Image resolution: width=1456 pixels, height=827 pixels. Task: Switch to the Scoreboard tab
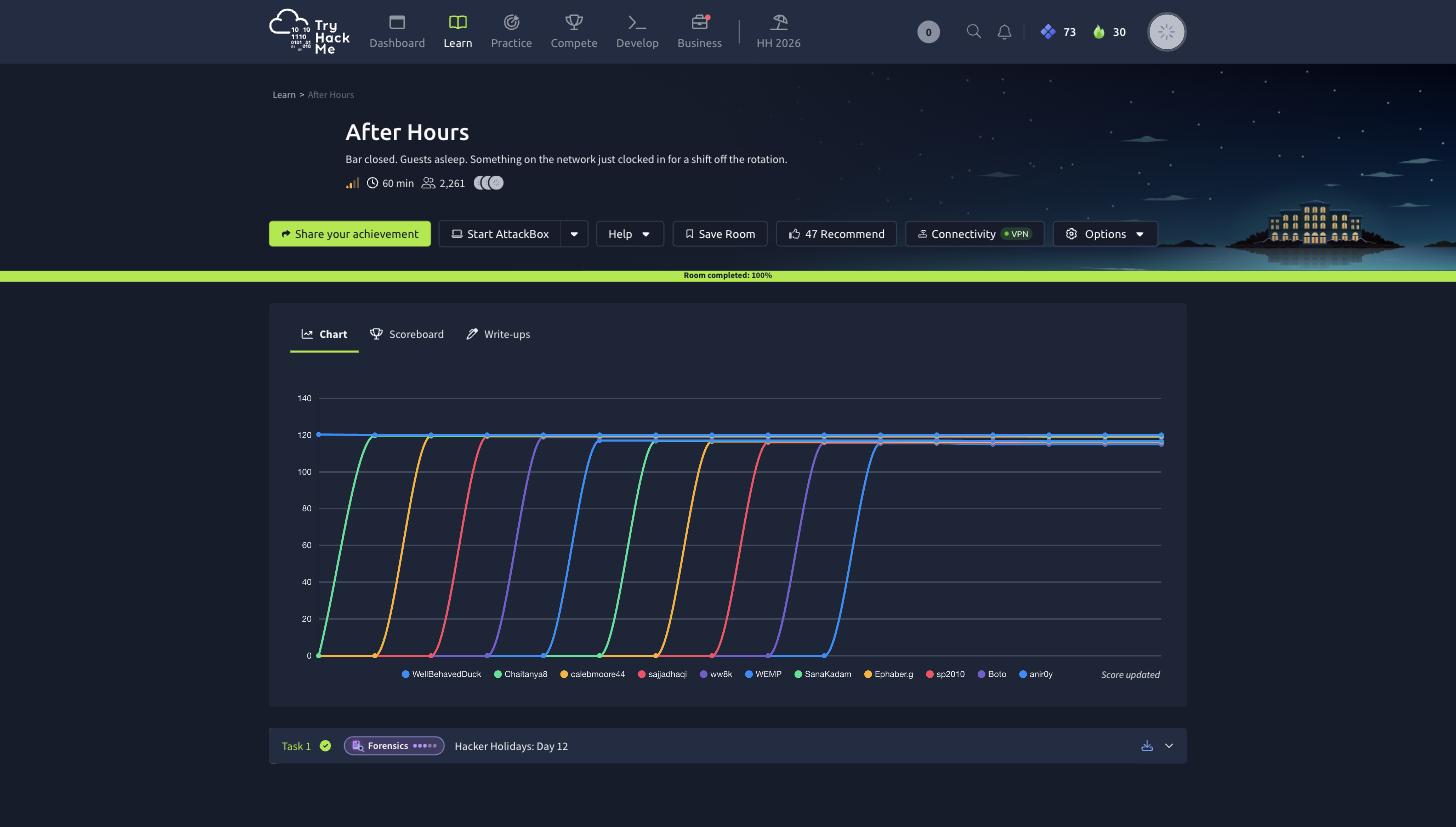407,334
